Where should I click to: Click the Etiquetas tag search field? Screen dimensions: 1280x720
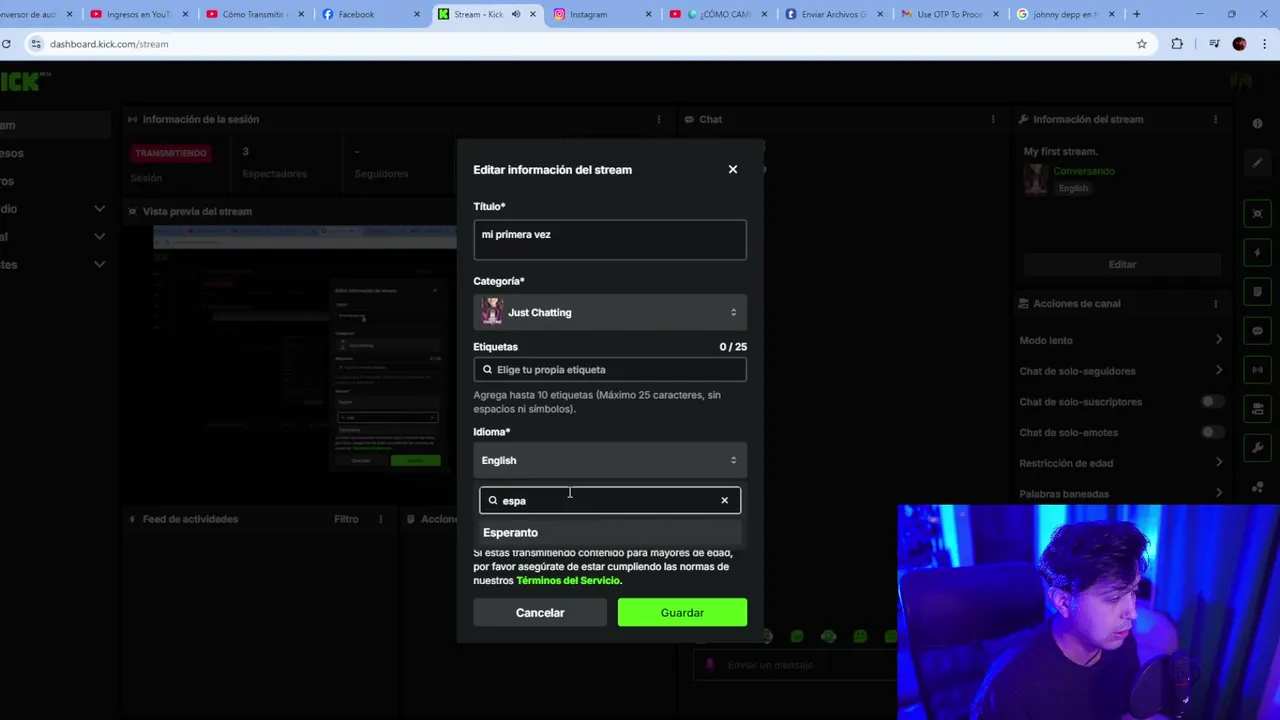click(x=610, y=369)
